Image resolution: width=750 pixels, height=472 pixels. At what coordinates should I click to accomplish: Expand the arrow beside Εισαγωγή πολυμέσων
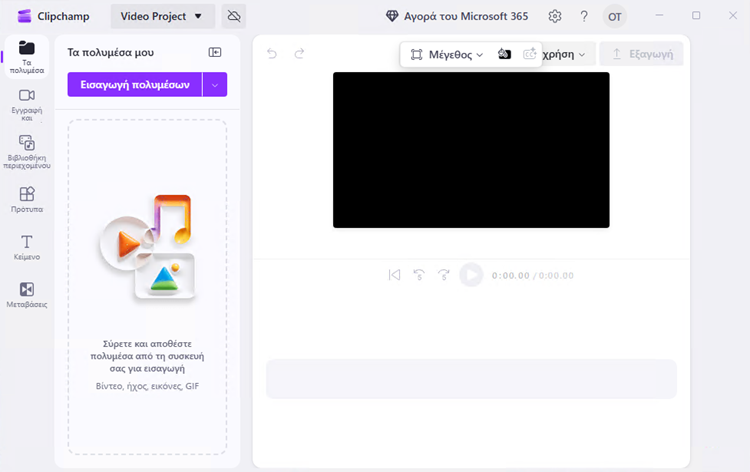215,85
